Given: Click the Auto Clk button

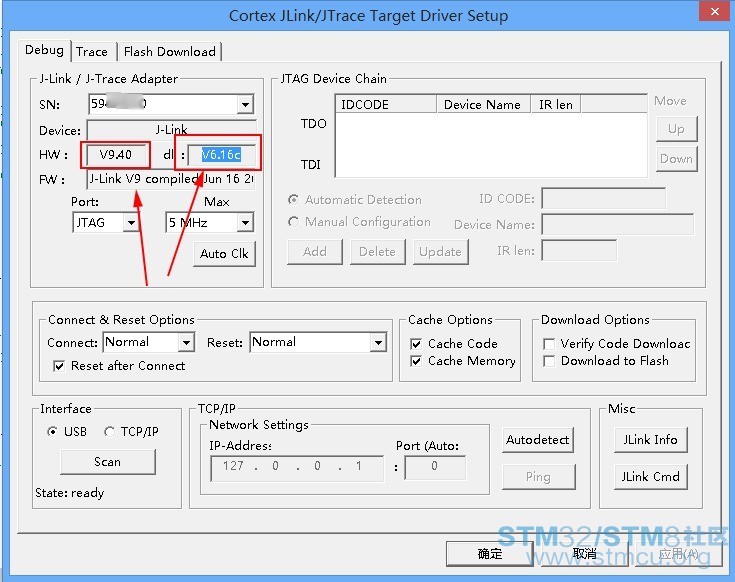Looking at the screenshot, I should click(224, 254).
